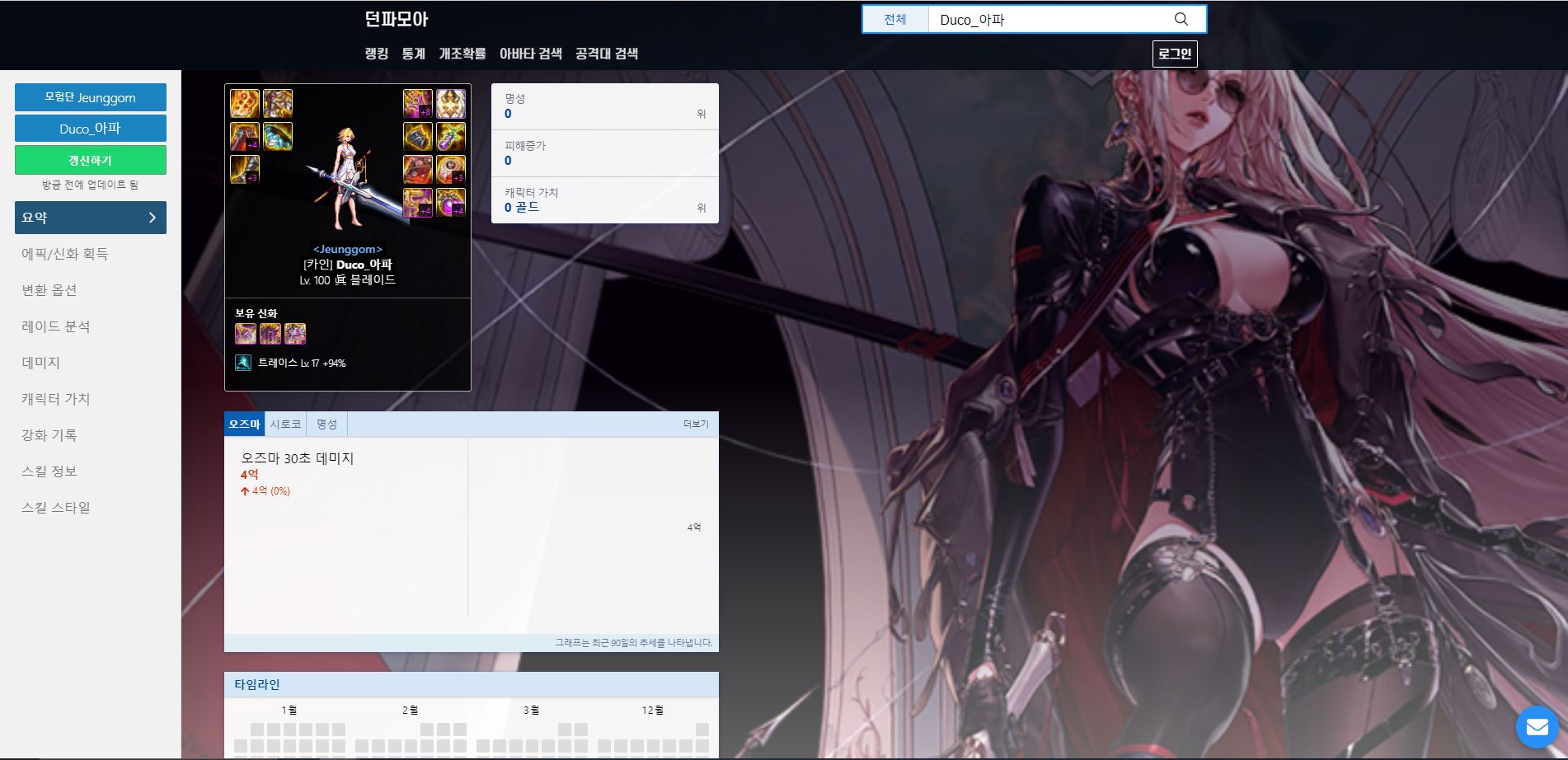
Task: Expand the chart with 더보기
Action: coord(695,424)
